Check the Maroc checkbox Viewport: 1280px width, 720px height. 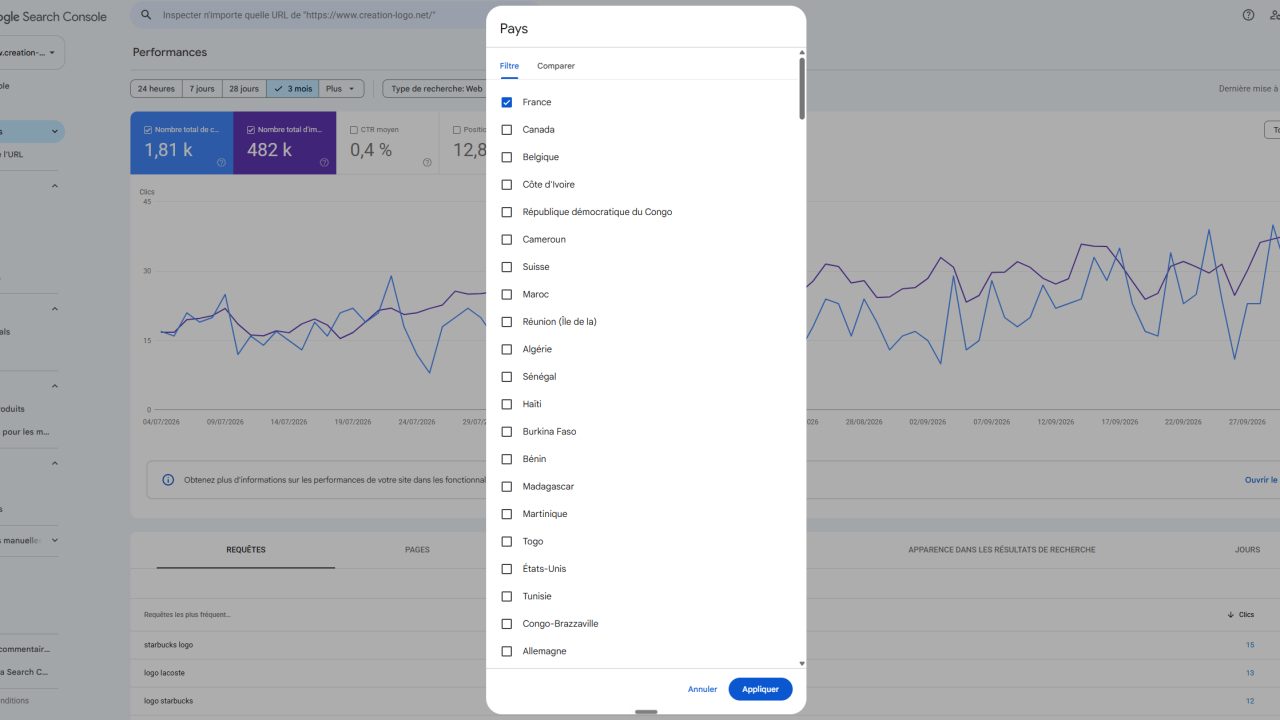coord(507,295)
